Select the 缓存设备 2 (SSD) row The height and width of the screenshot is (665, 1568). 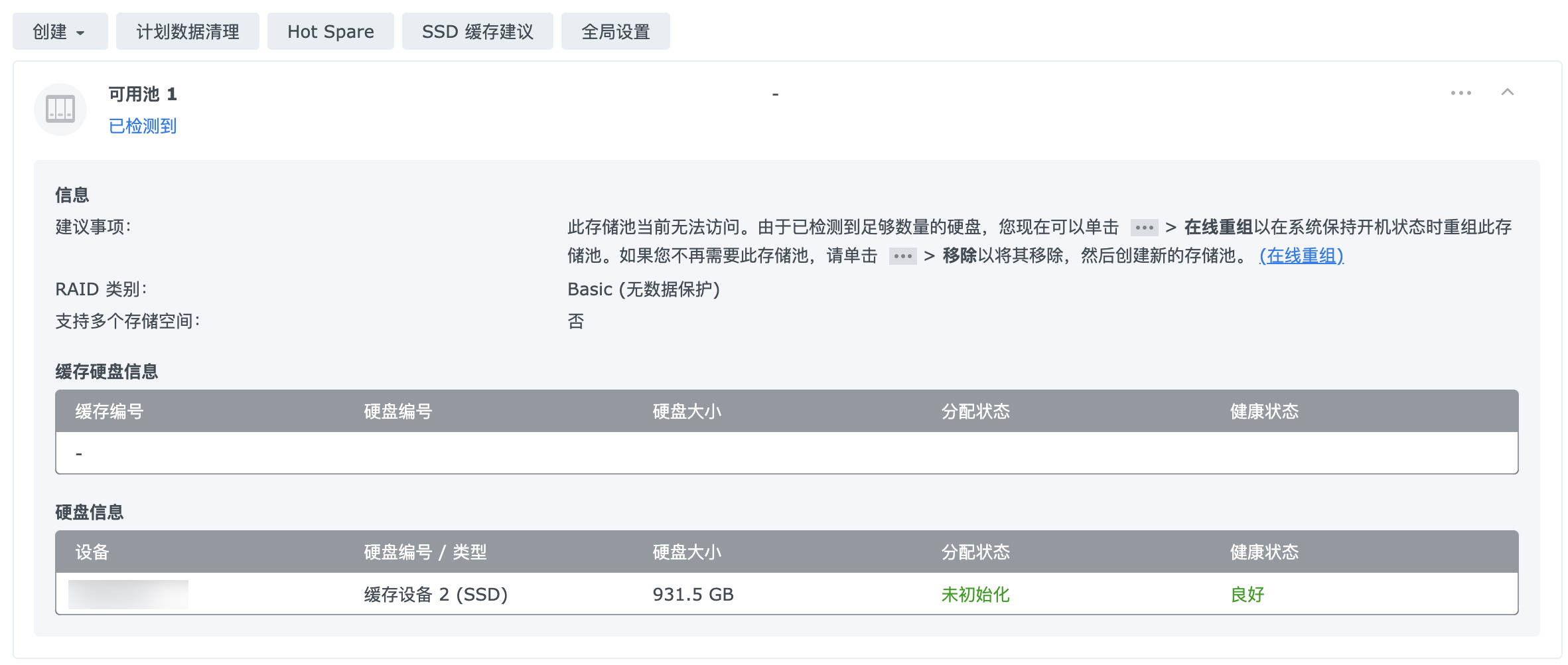coord(435,595)
